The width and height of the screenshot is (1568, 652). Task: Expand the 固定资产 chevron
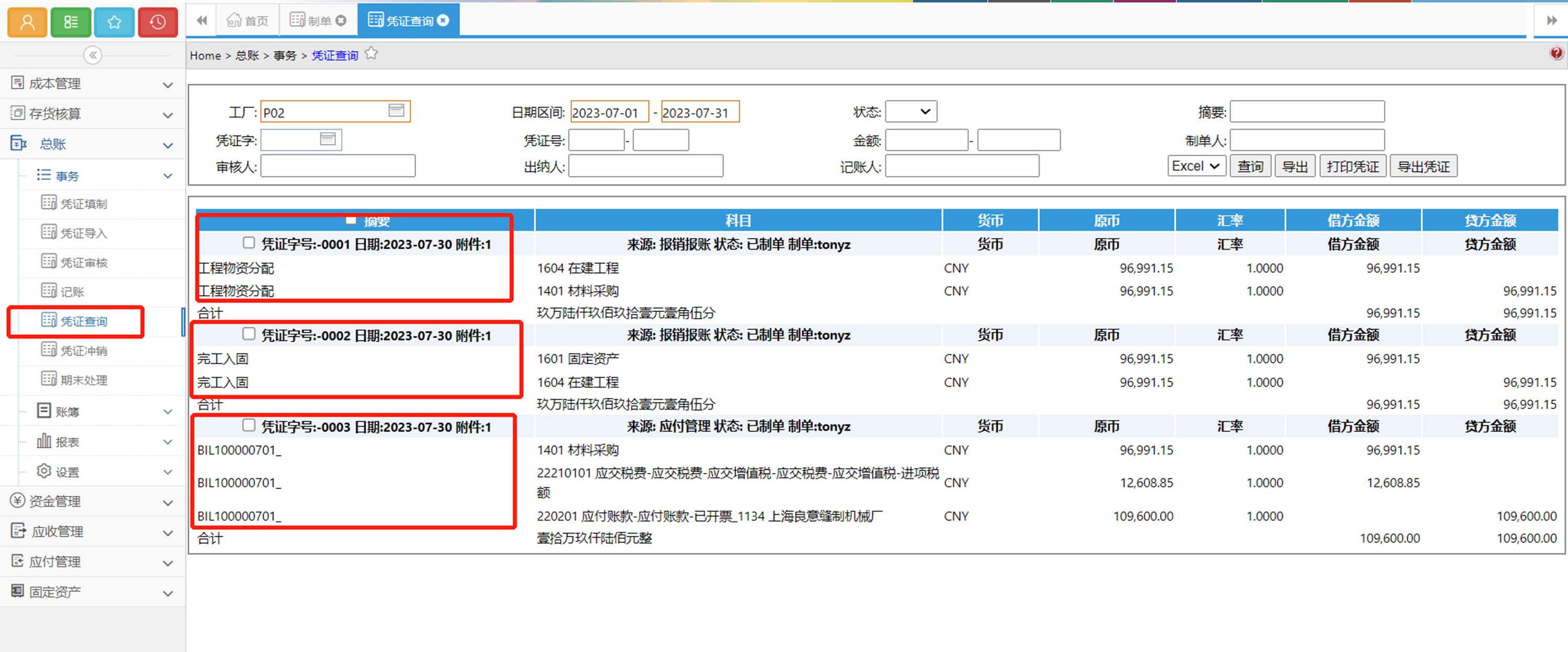[168, 593]
